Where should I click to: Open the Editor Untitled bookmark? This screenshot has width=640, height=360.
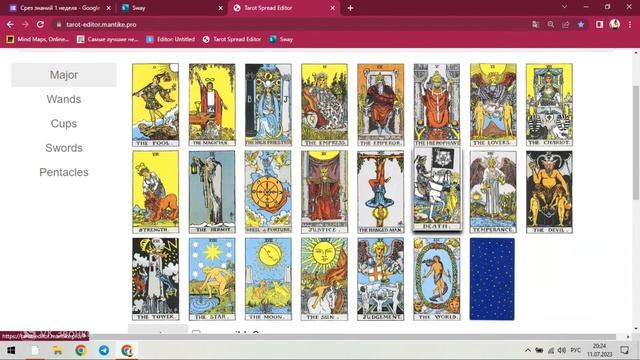171,39
